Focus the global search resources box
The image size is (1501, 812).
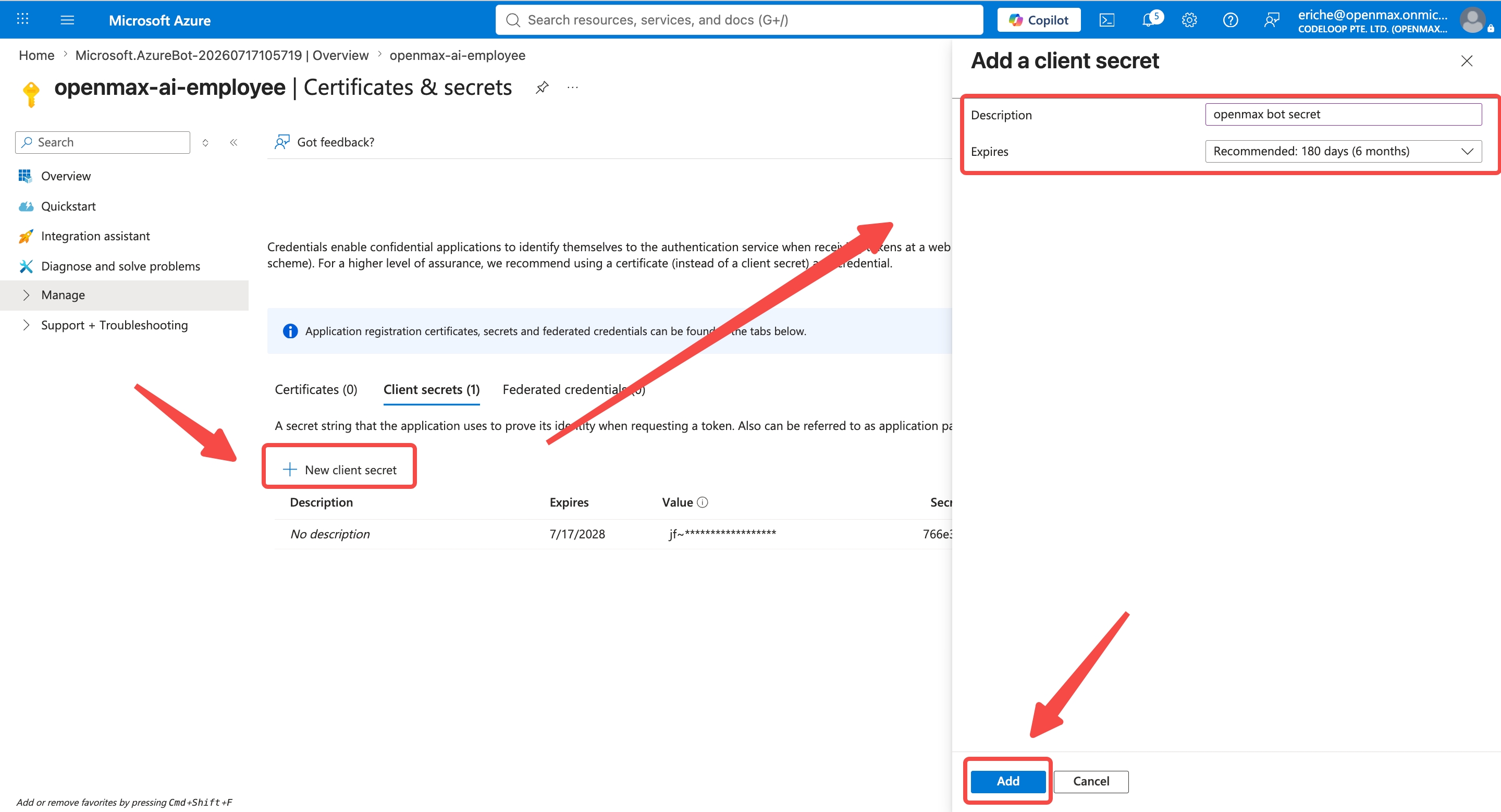tap(739, 20)
